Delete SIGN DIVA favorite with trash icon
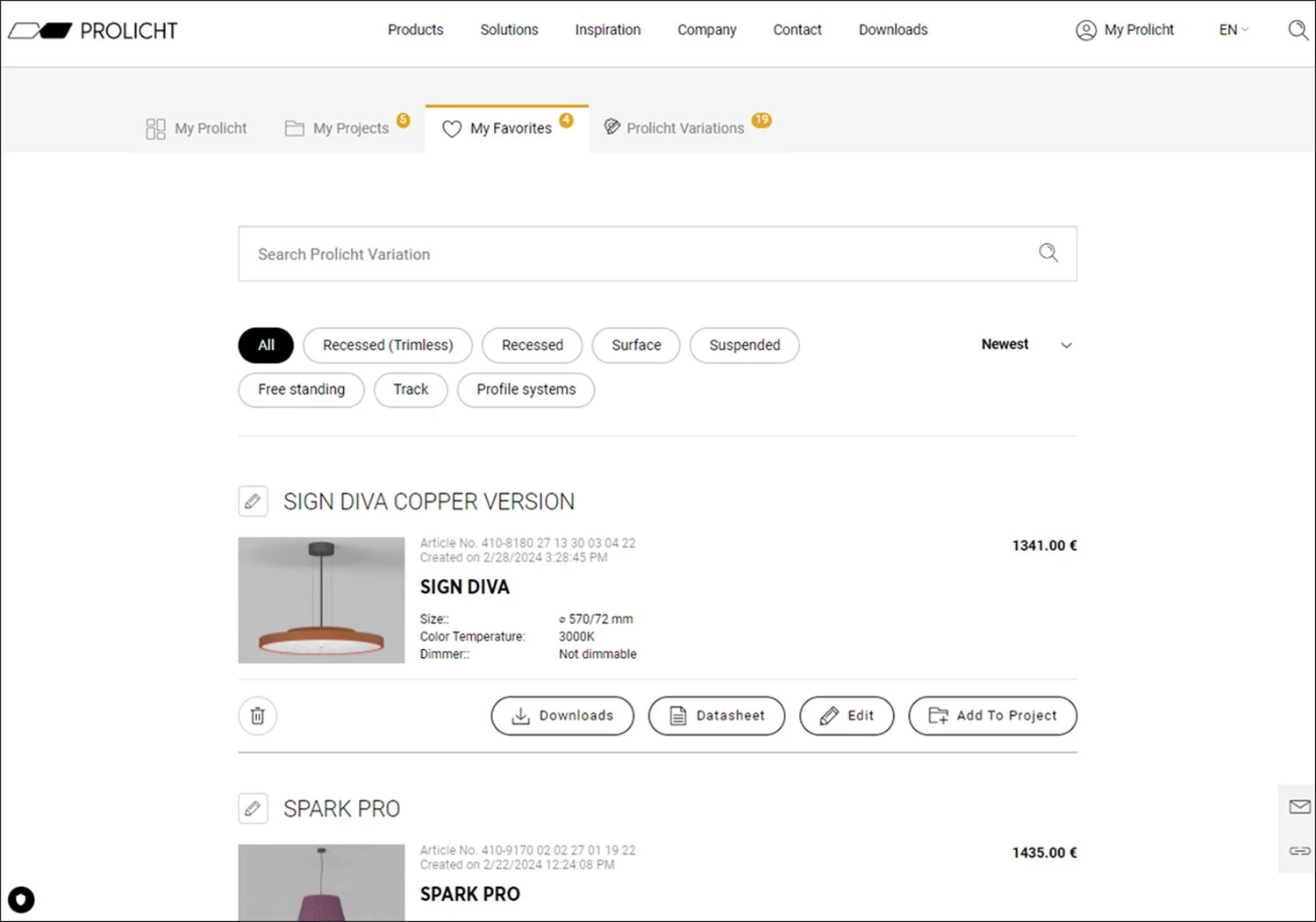The width and height of the screenshot is (1316, 922). 258,716
